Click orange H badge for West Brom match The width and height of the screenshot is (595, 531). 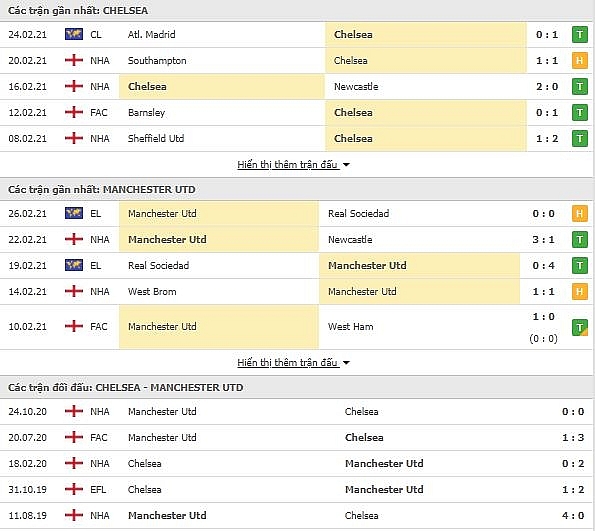click(579, 291)
